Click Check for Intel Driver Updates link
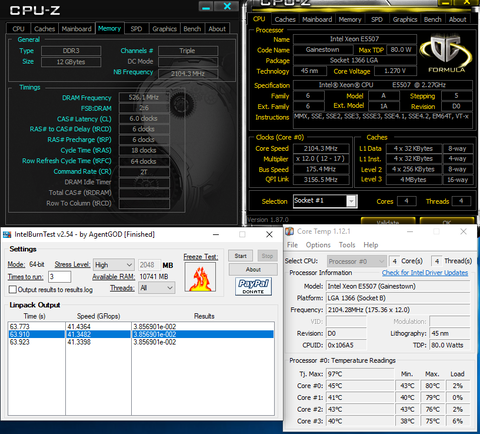Screen dimensions: 480x434 tap(425, 273)
